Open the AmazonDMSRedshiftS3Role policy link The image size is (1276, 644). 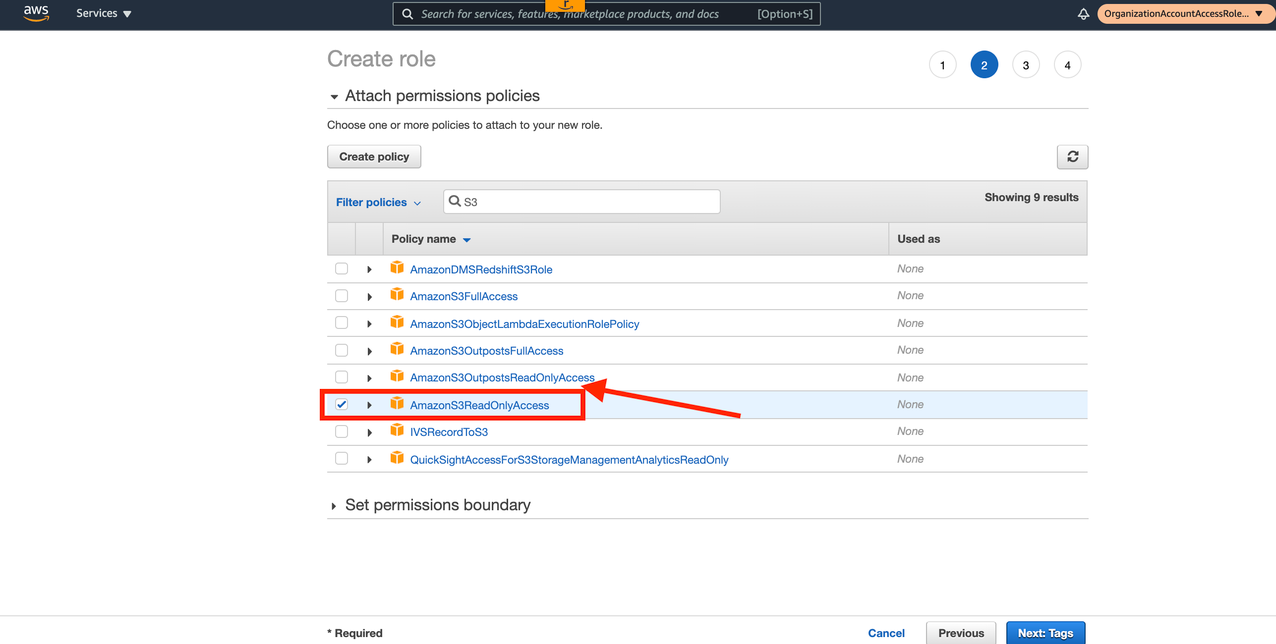[481, 269]
